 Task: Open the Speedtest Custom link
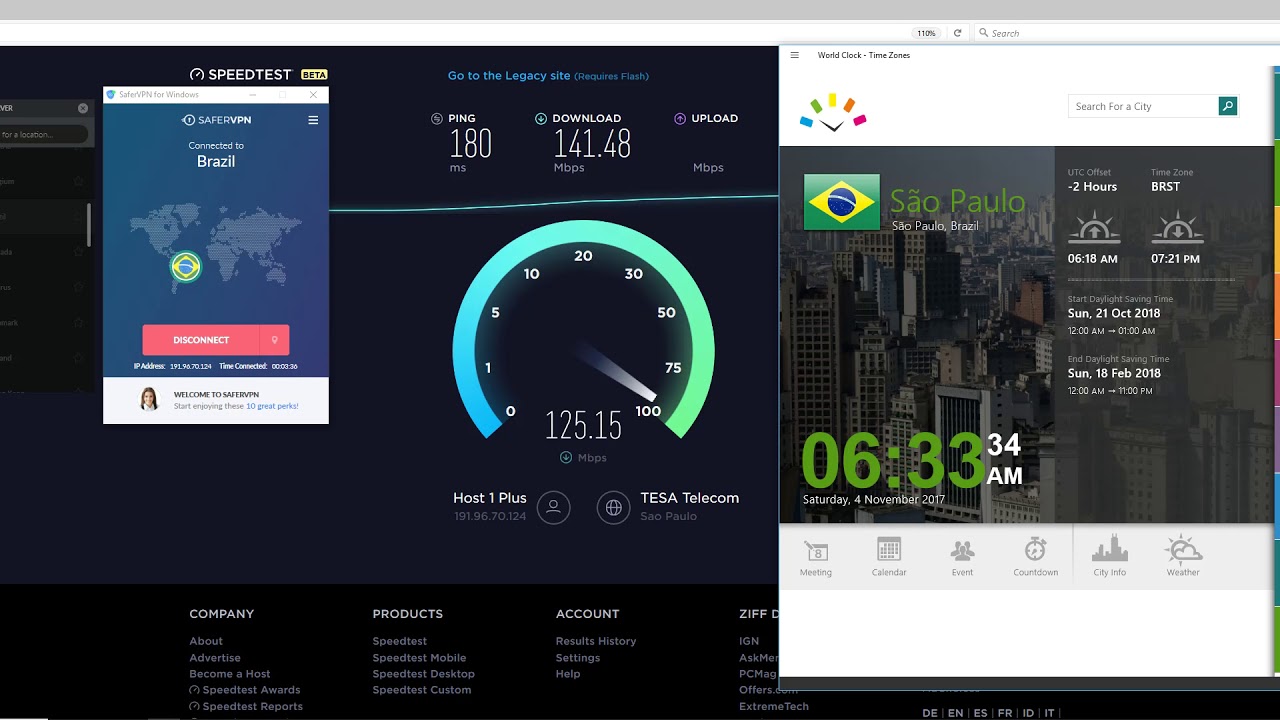(422, 690)
